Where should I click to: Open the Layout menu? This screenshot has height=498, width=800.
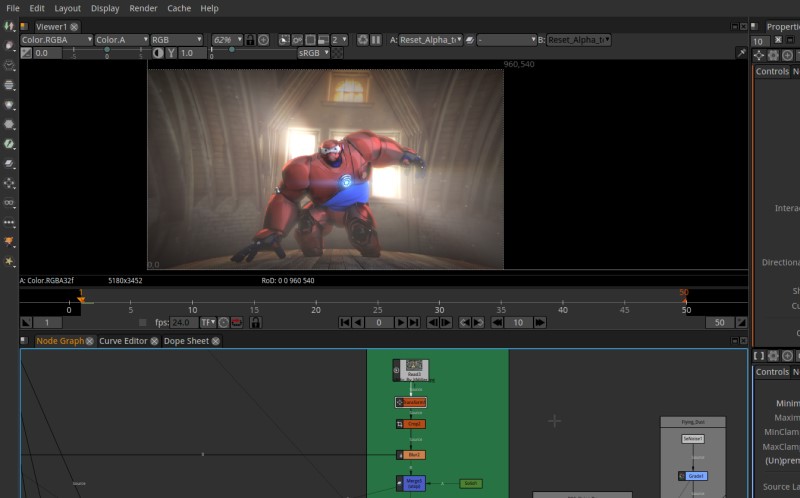pyautogui.click(x=67, y=8)
